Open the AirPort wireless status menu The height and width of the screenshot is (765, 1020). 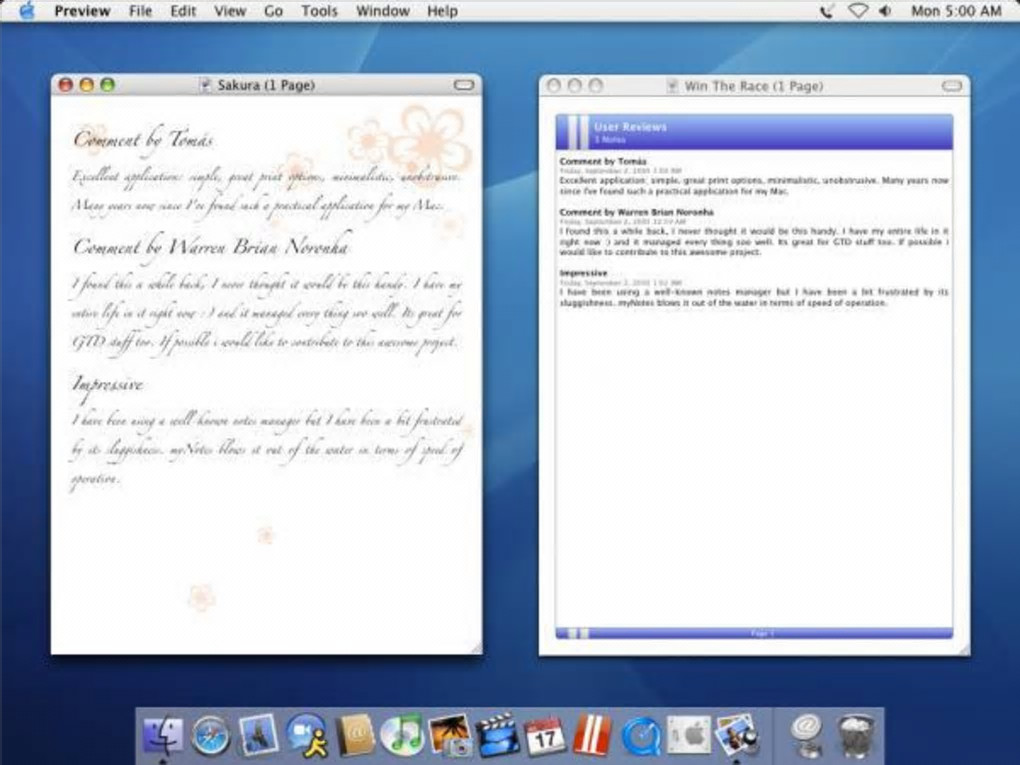coord(858,11)
